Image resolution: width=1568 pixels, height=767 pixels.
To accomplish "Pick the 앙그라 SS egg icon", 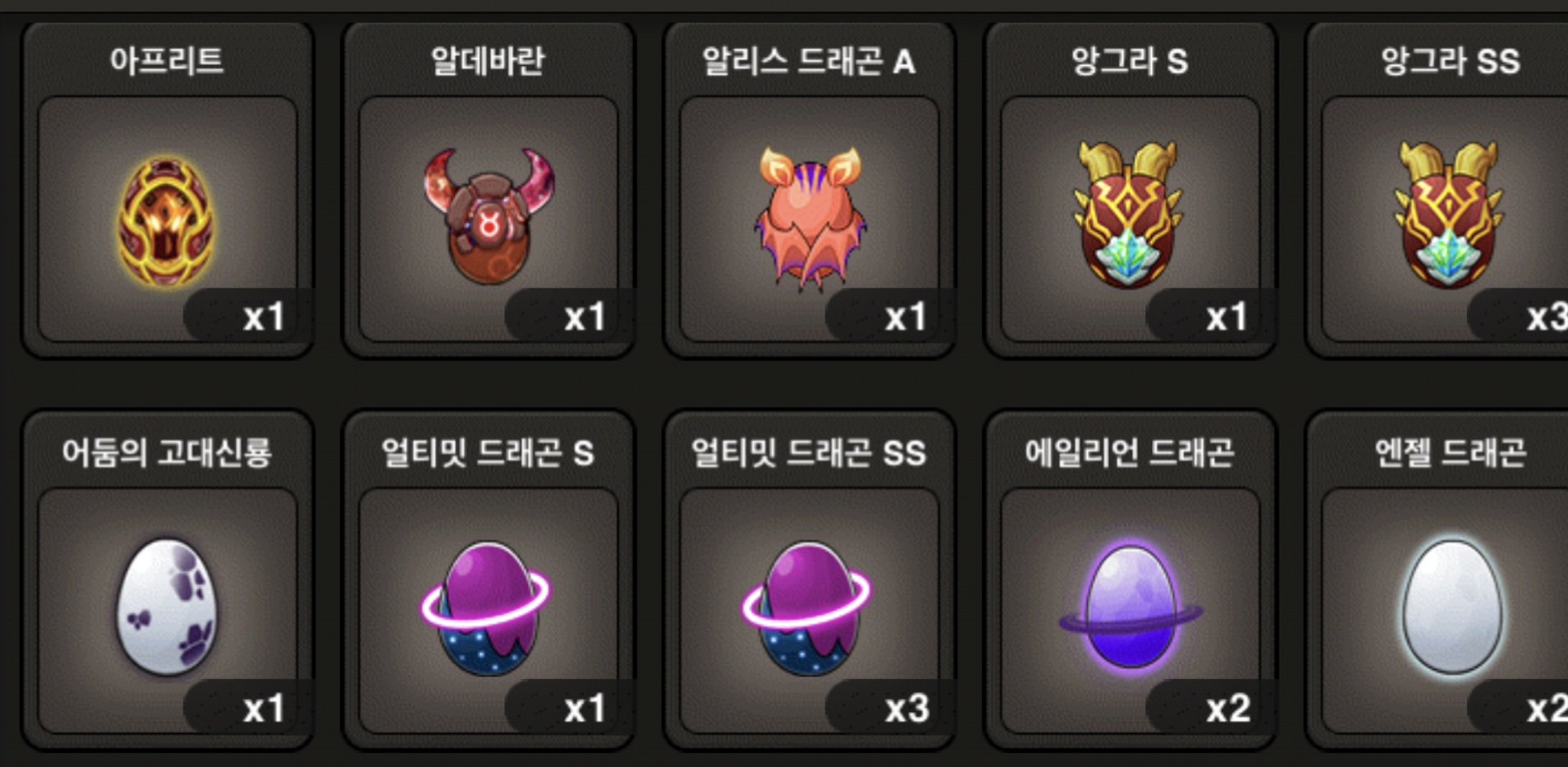I will coord(1449,215).
